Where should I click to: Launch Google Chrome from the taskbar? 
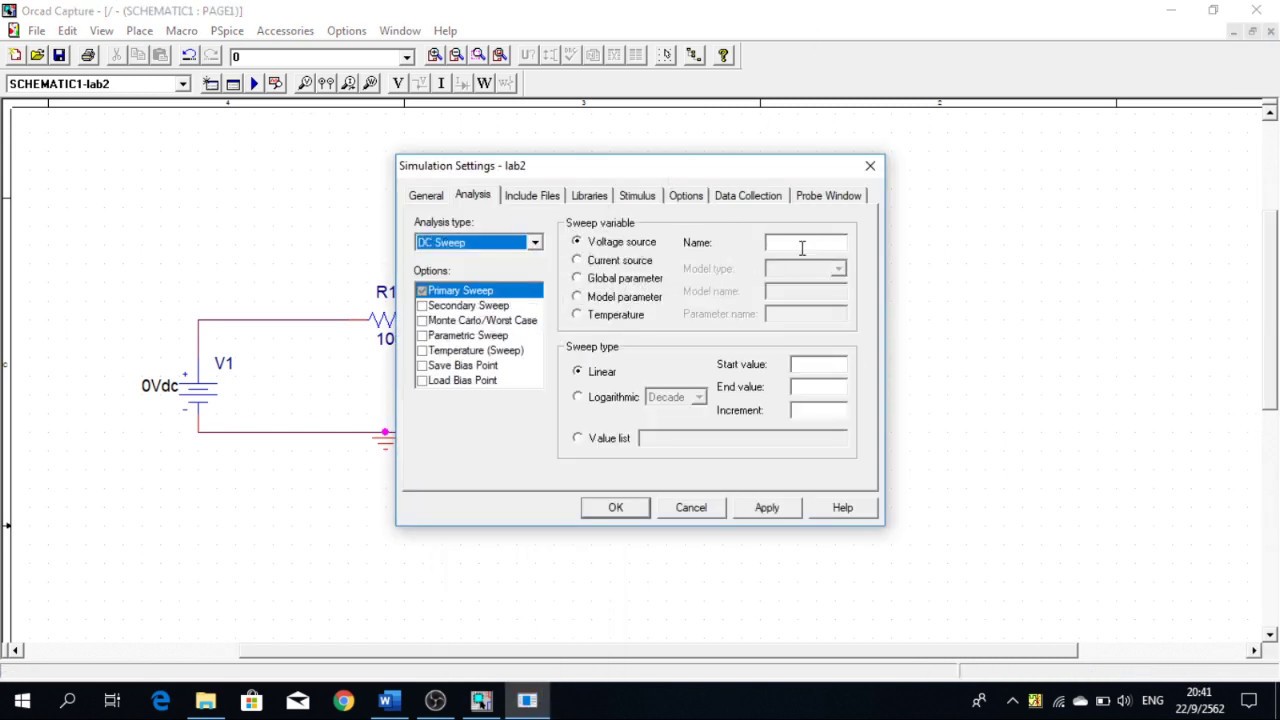pos(343,701)
